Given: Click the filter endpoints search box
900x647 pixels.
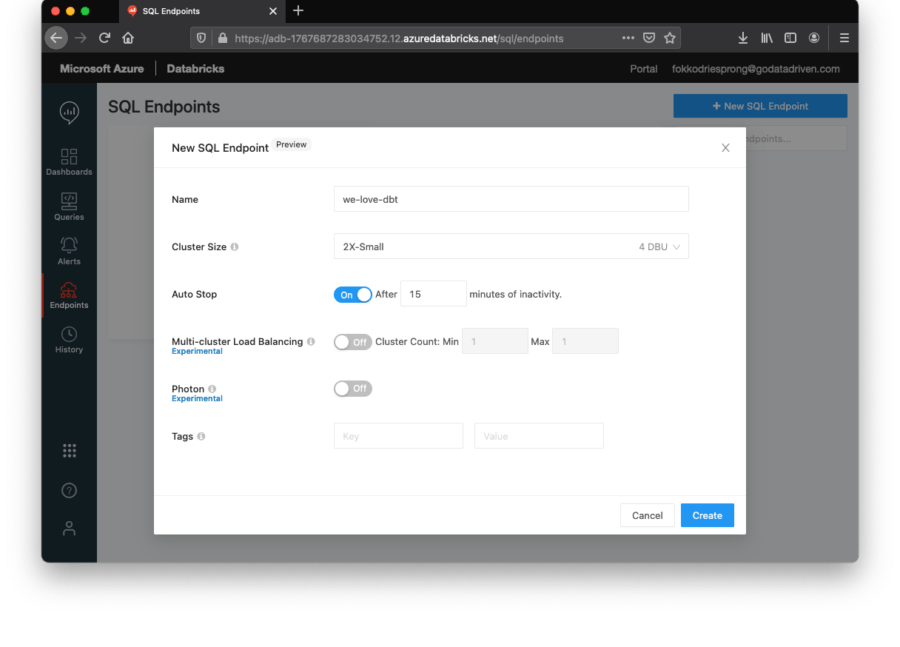Looking at the screenshot, I should click(x=796, y=138).
